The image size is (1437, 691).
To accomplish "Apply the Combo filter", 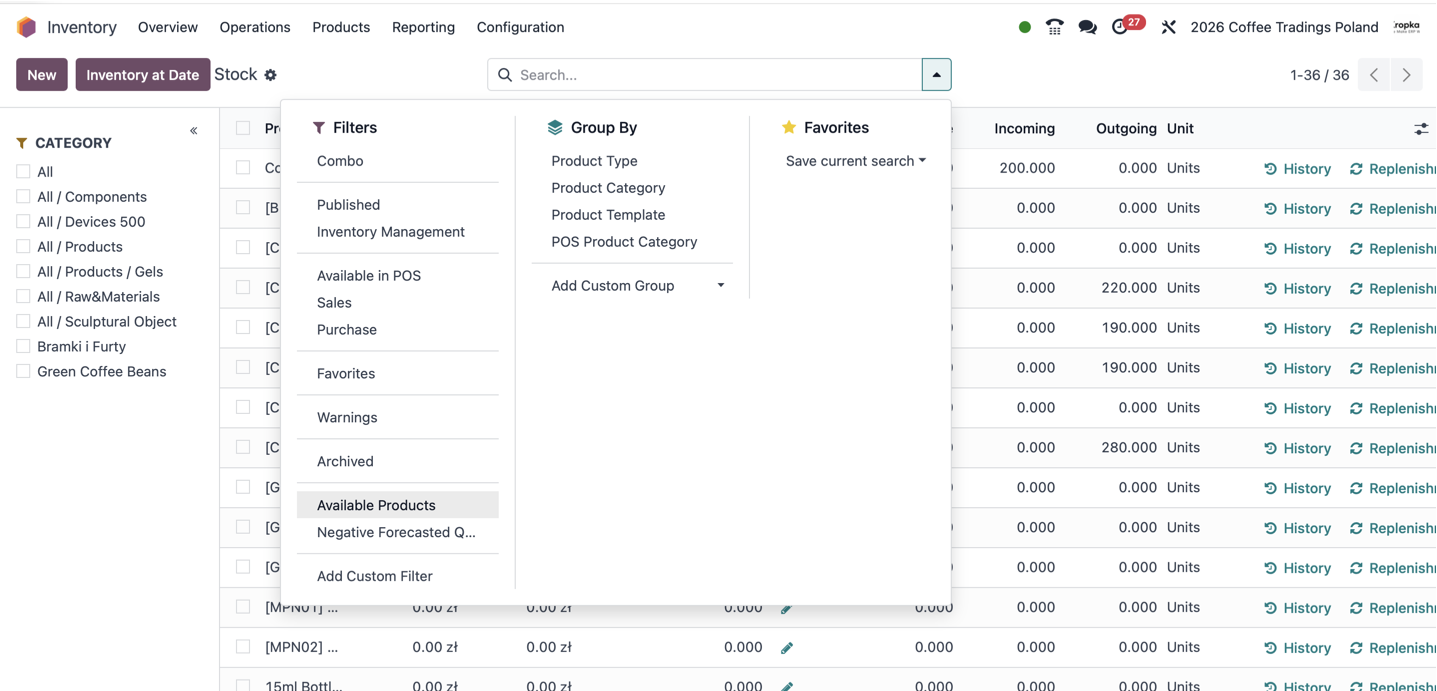I will (398, 161).
